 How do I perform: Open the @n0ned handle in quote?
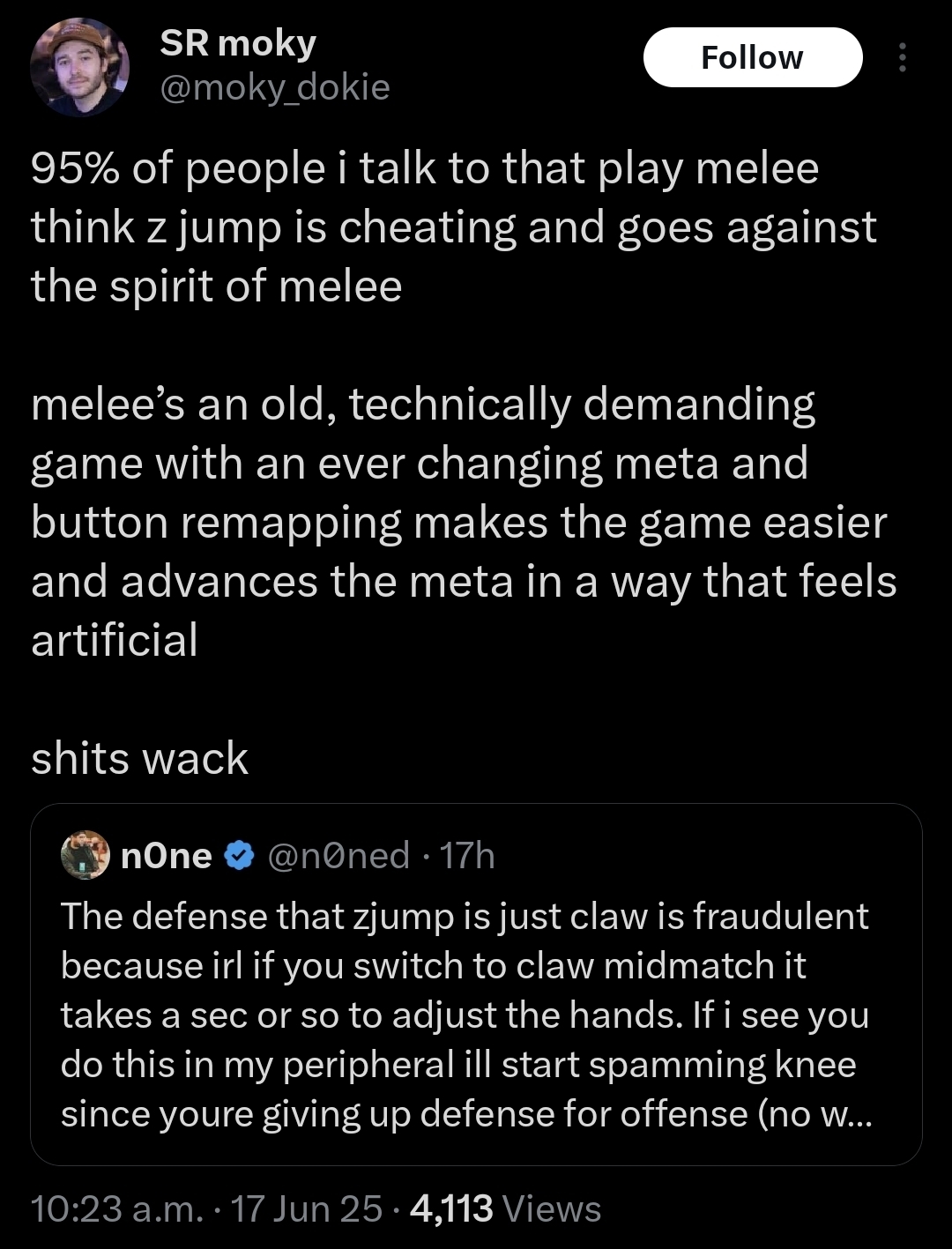coord(338,855)
